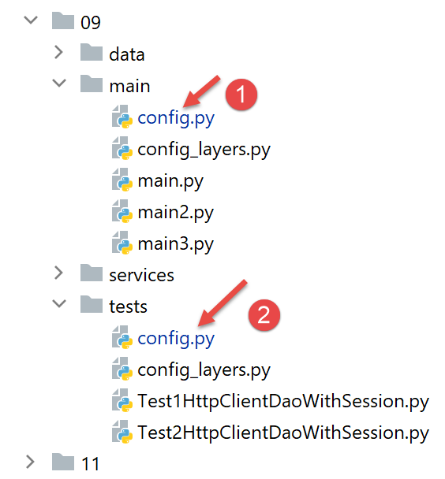Click the services folder icon

91,273
